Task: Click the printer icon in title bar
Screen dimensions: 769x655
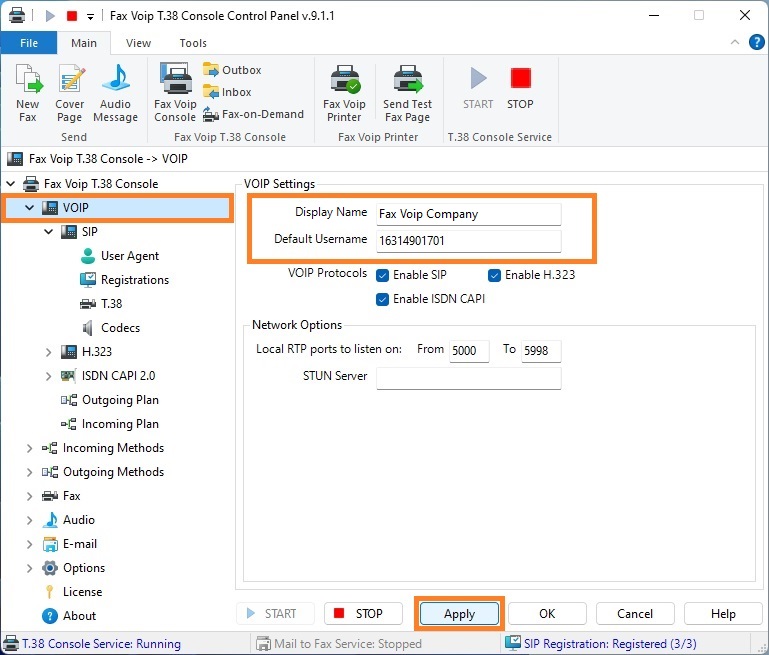Action: 17,16
